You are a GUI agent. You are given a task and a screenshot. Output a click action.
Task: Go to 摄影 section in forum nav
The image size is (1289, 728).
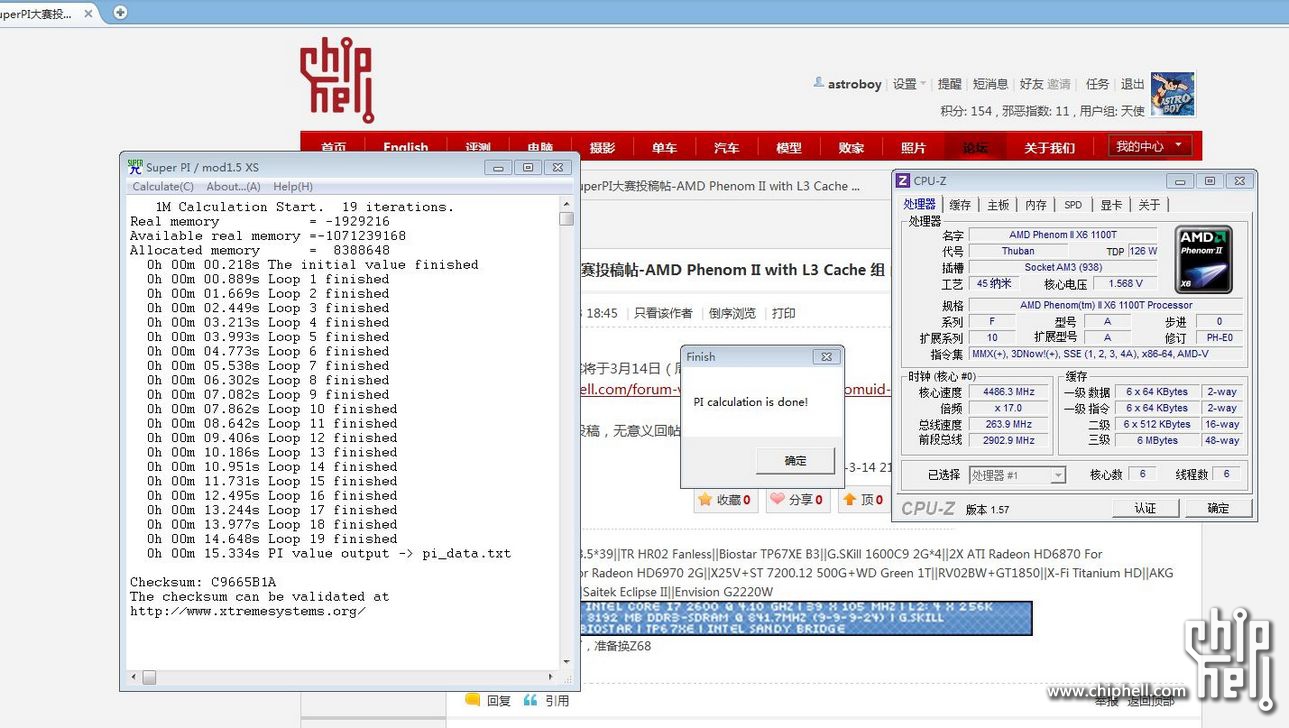(602, 148)
